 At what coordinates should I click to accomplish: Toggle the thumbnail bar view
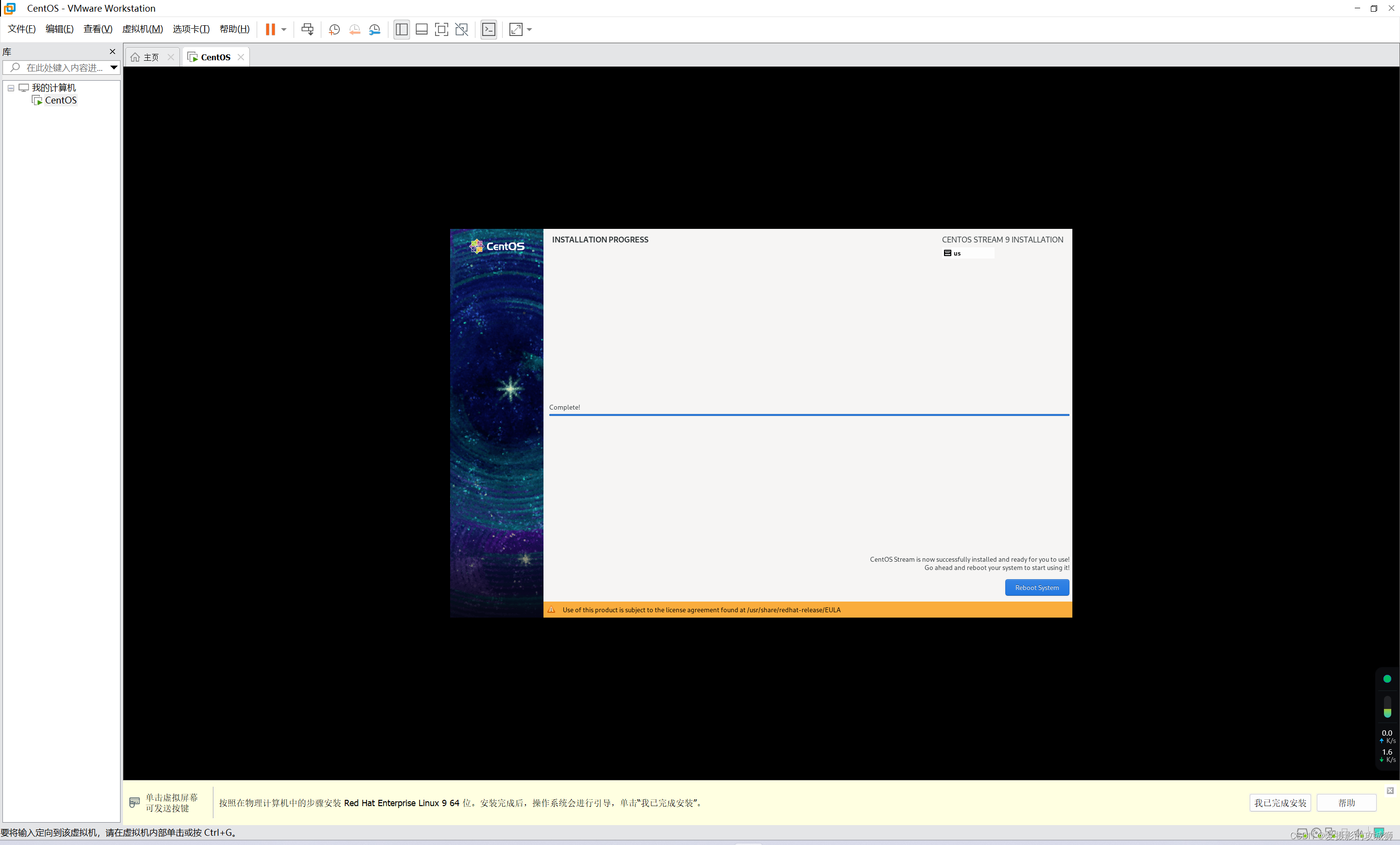pyautogui.click(x=421, y=30)
